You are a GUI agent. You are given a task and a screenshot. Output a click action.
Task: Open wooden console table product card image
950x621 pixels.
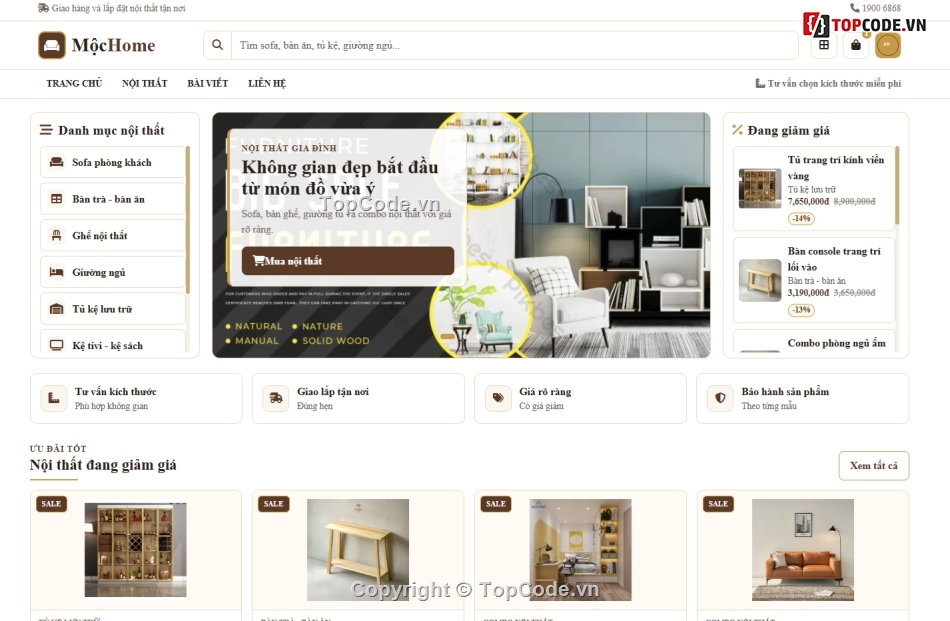(358, 550)
